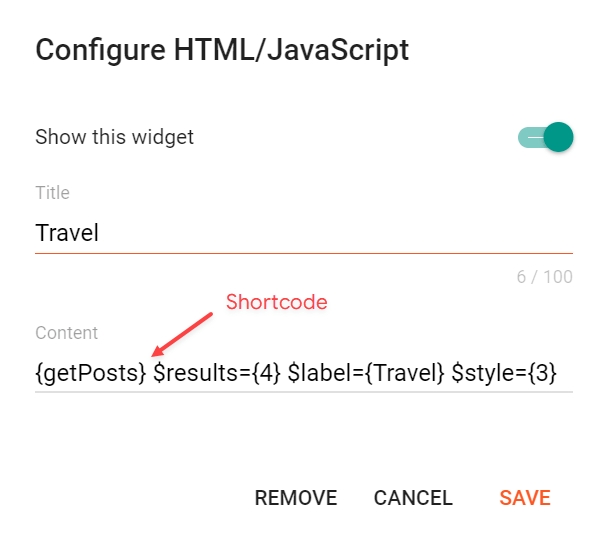Click the "Show this widget" label text
Screen dimensions: 605x541
(114, 137)
